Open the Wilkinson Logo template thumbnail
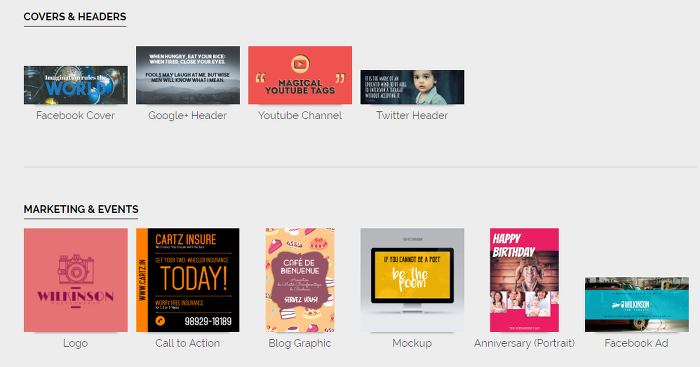This screenshot has width=700, height=367. click(x=75, y=280)
